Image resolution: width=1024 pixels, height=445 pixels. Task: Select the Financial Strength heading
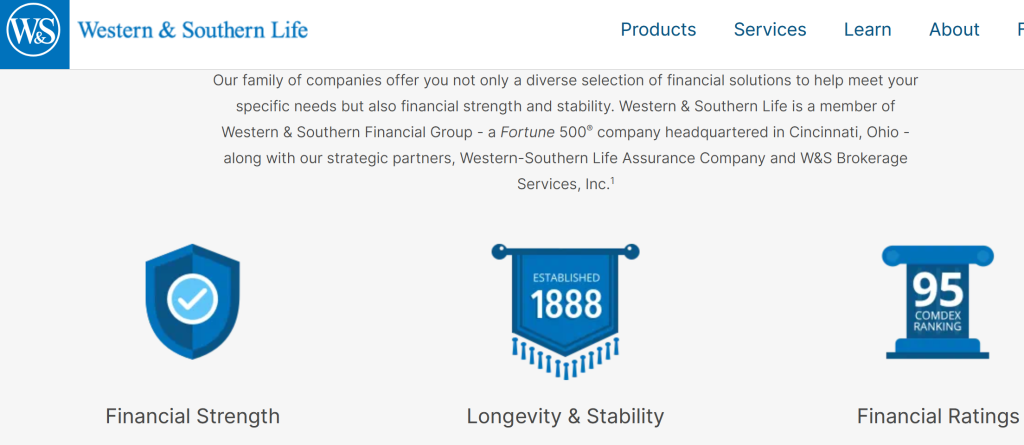(x=193, y=416)
